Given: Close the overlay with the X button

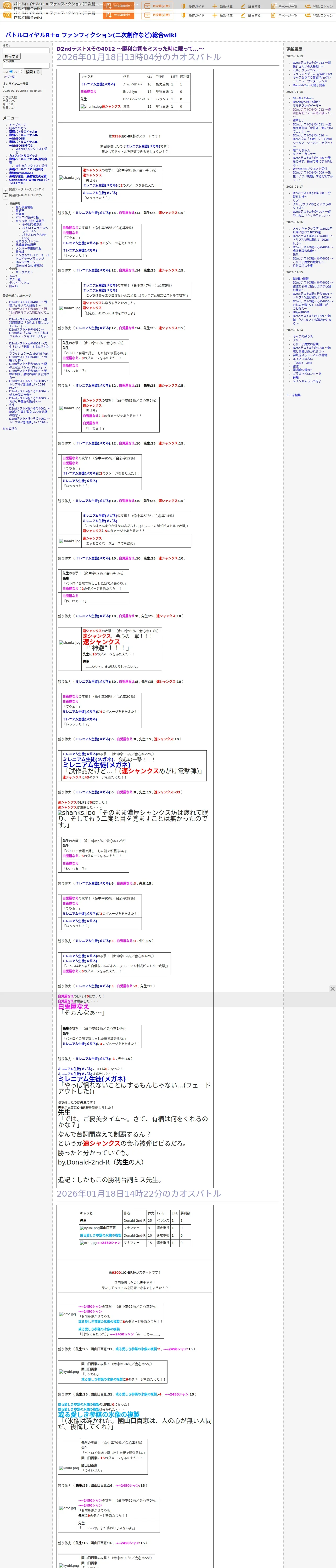Looking at the screenshot, I should (332, 989).
